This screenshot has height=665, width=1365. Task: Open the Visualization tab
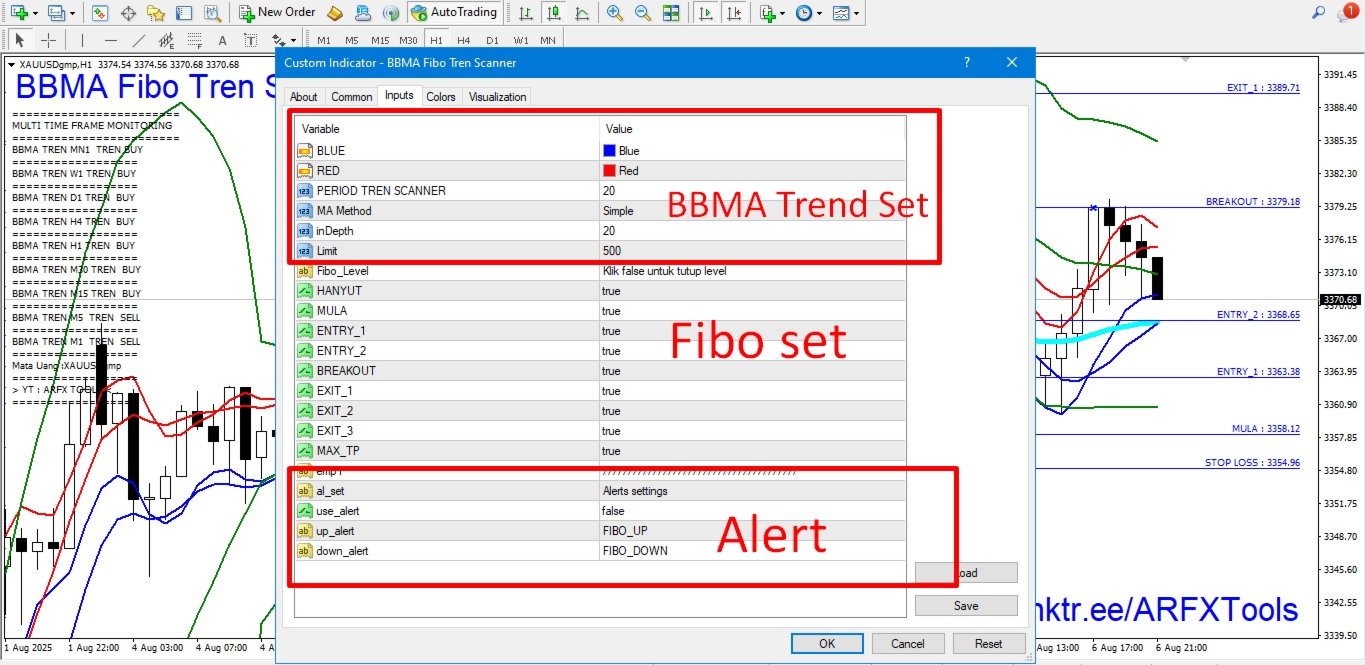tap(497, 97)
